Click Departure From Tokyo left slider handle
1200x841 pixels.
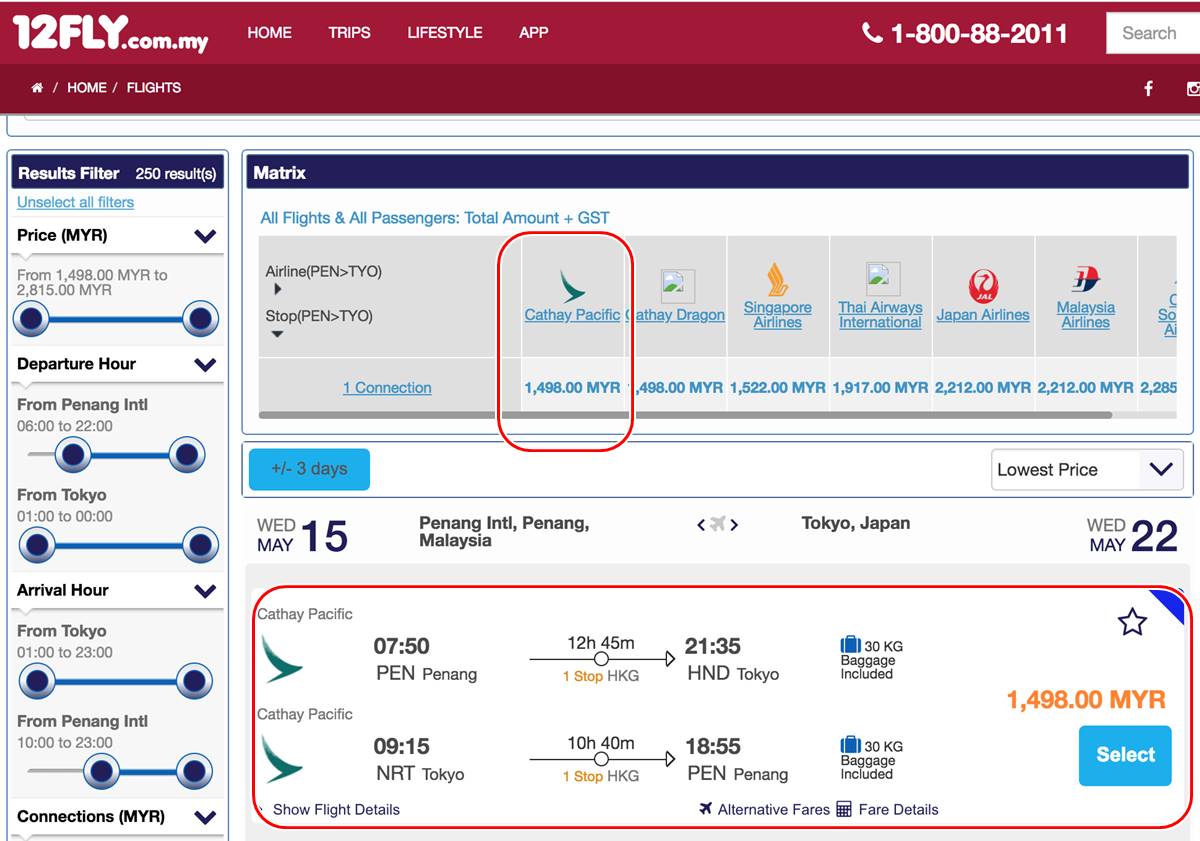pyautogui.click(x=37, y=546)
